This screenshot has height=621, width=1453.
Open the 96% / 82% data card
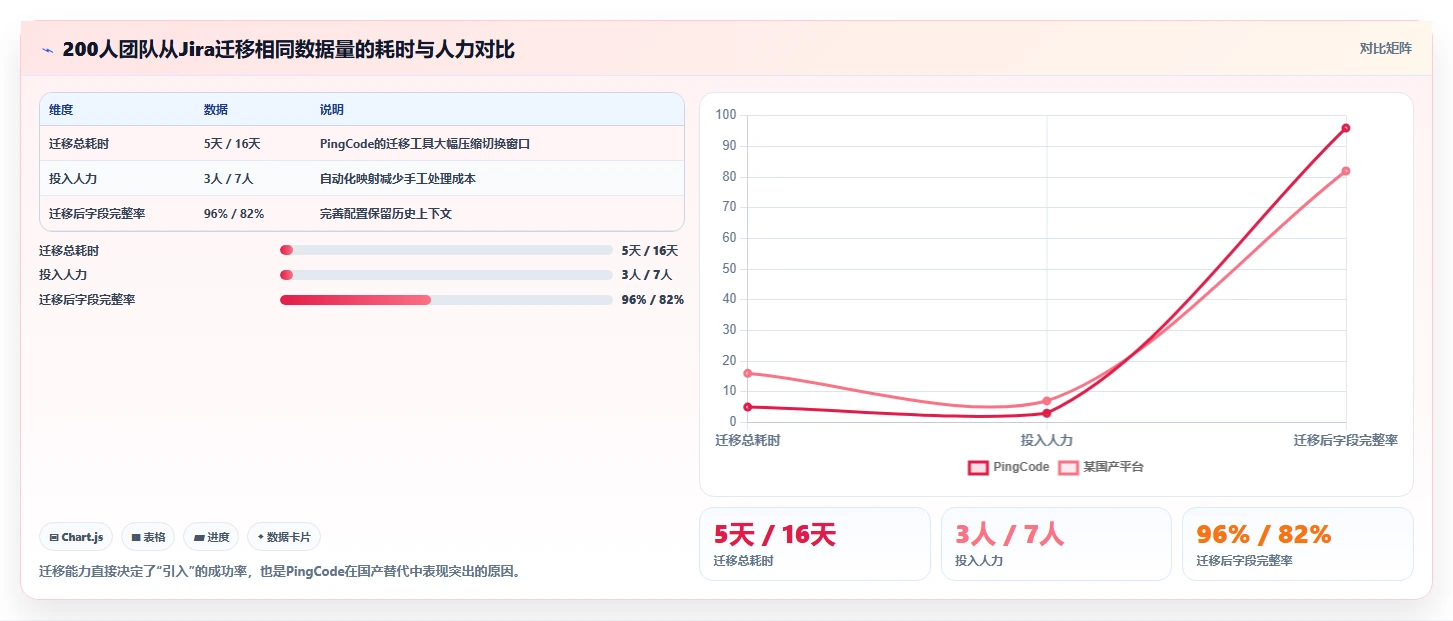click(1298, 544)
